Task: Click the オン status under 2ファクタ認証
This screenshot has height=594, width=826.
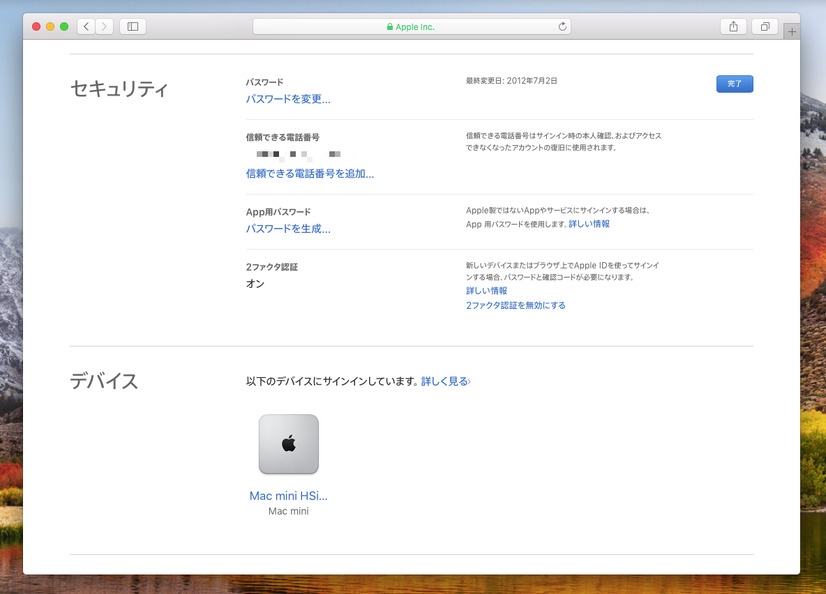Action: coord(255,283)
